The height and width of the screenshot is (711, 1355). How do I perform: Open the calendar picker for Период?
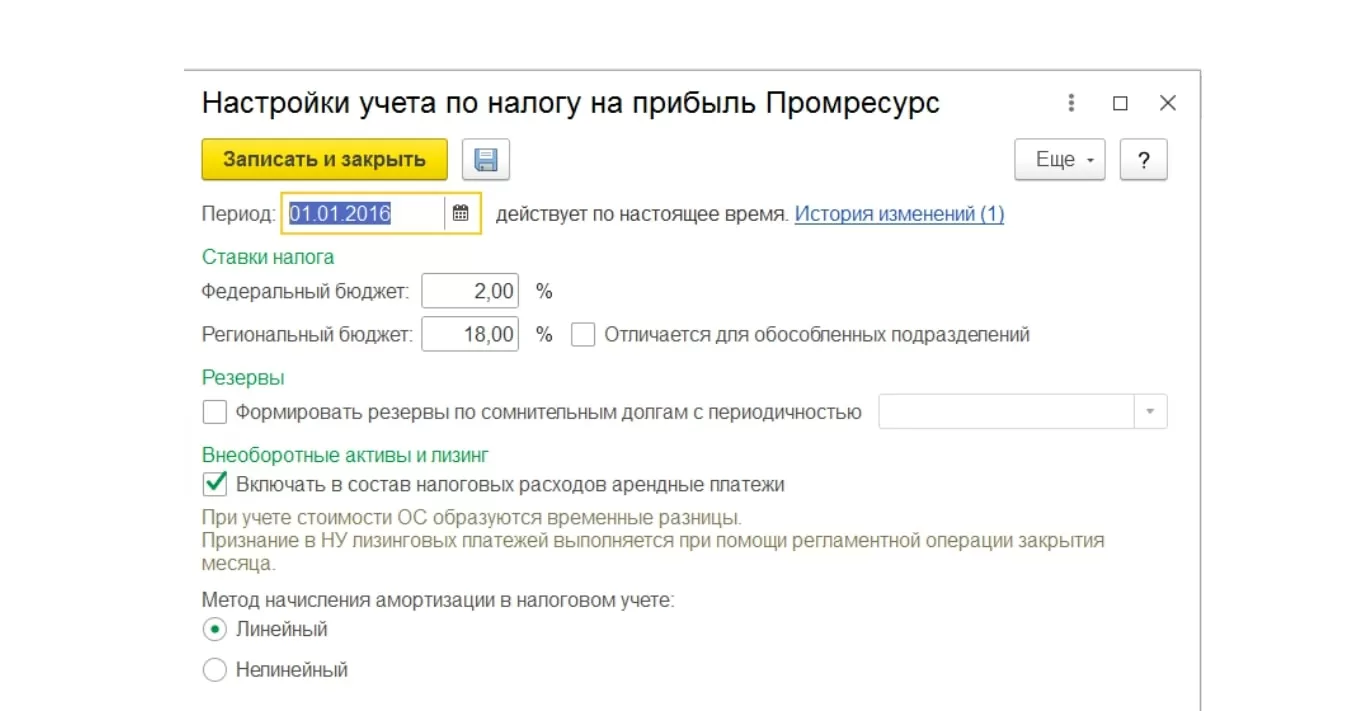click(461, 213)
